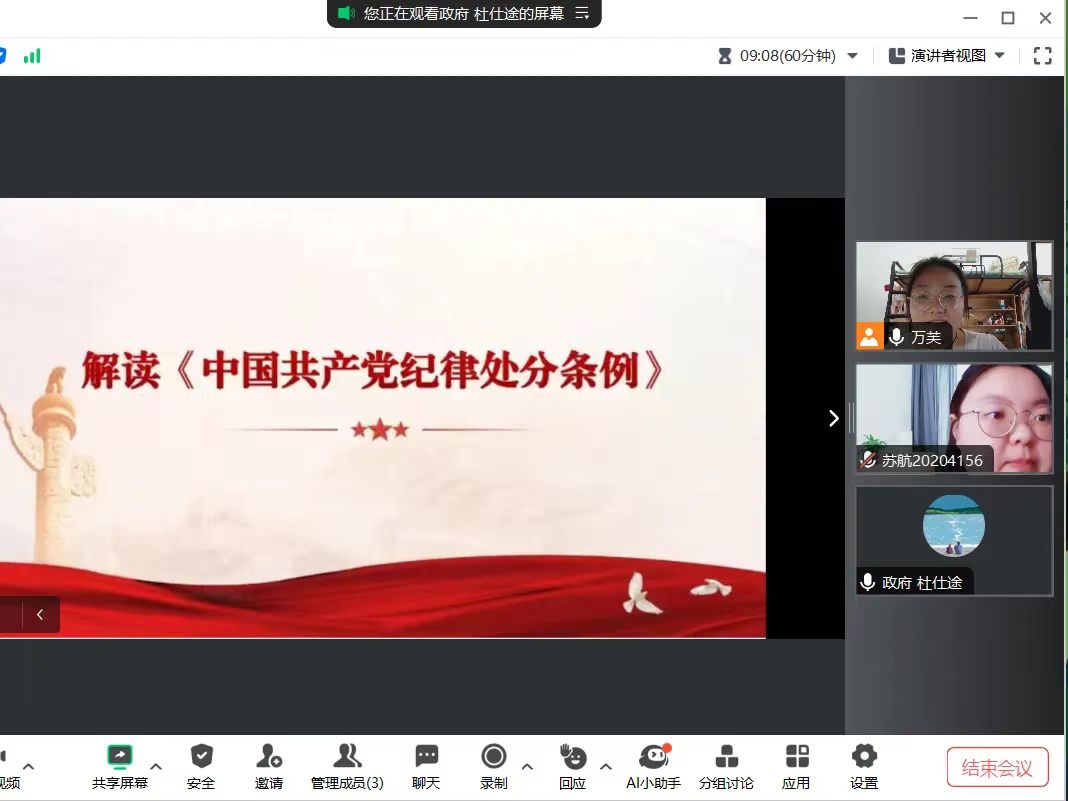Unmute 苏航20204156 microphone icon
Viewport: 1068px width, 801px height.
(x=868, y=460)
